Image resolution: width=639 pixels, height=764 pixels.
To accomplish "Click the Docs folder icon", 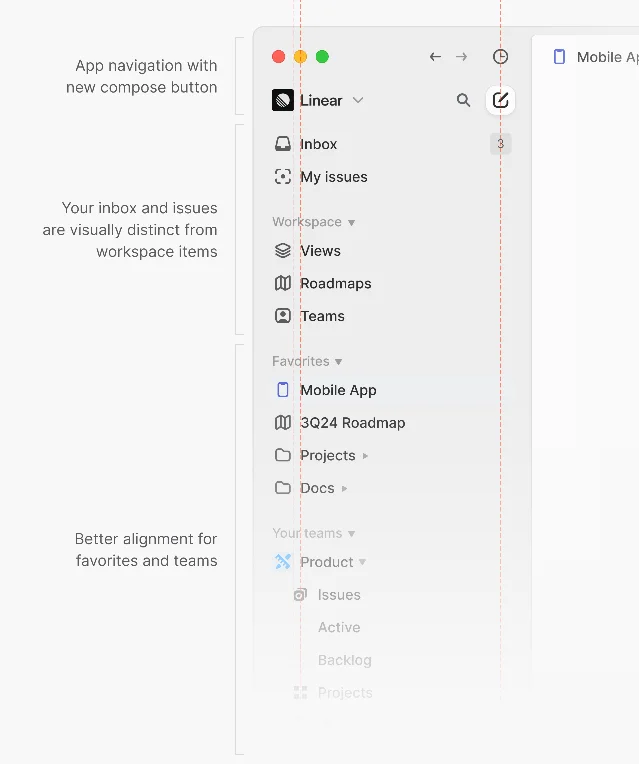I will point(283,488).
